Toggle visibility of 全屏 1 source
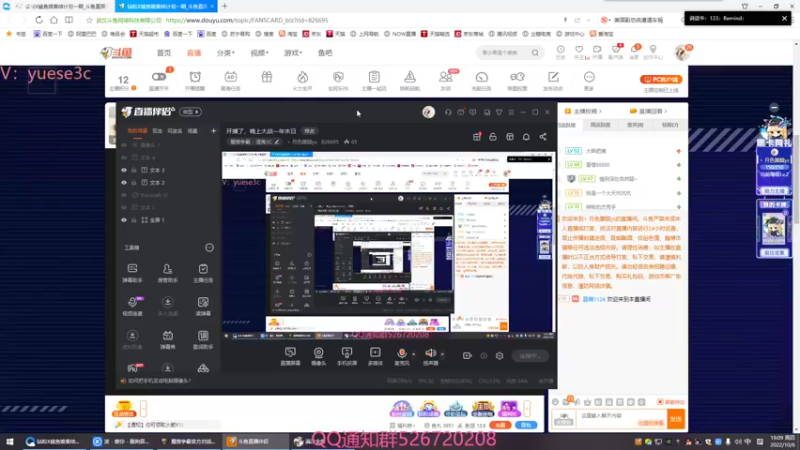This screenshot has width=800, height=450. tap(124, 220)
